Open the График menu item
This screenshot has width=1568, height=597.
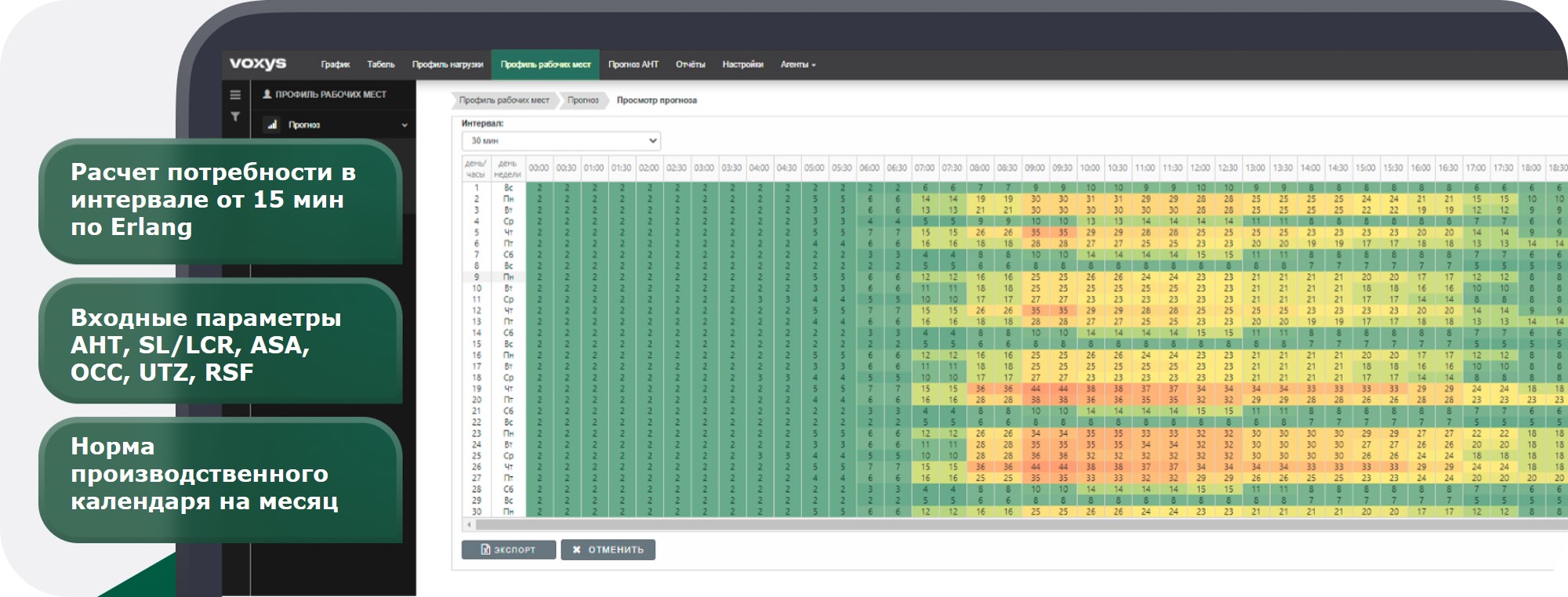335,64
